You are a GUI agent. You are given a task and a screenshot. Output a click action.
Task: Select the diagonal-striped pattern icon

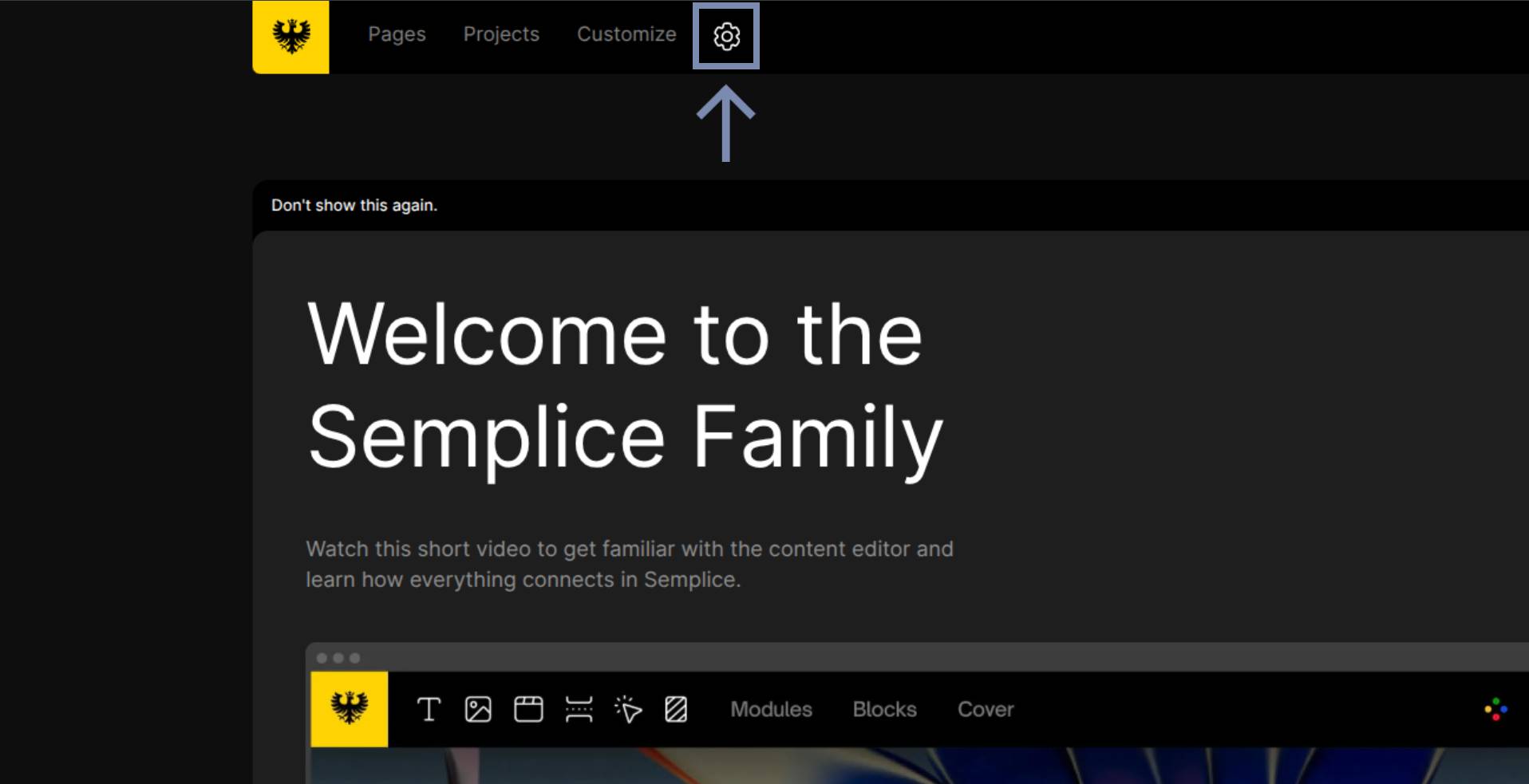coord(676,709)
